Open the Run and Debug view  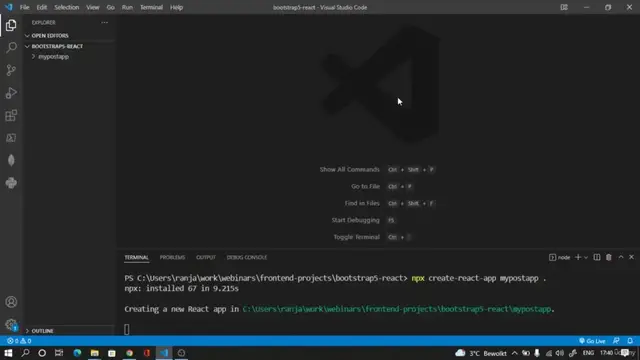click(11, 93)
